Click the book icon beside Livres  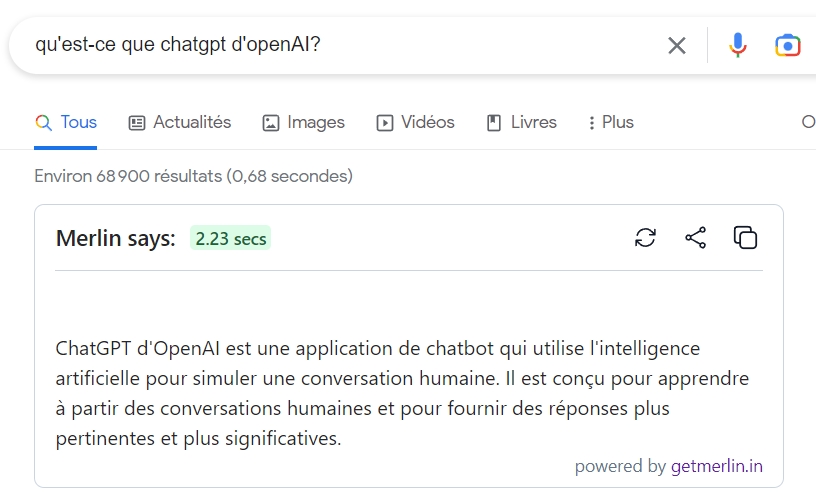coord(494,123)
